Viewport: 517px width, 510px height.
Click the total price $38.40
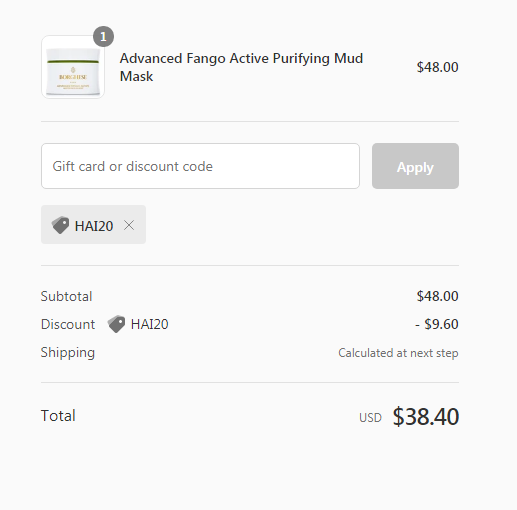pos(426,416)
